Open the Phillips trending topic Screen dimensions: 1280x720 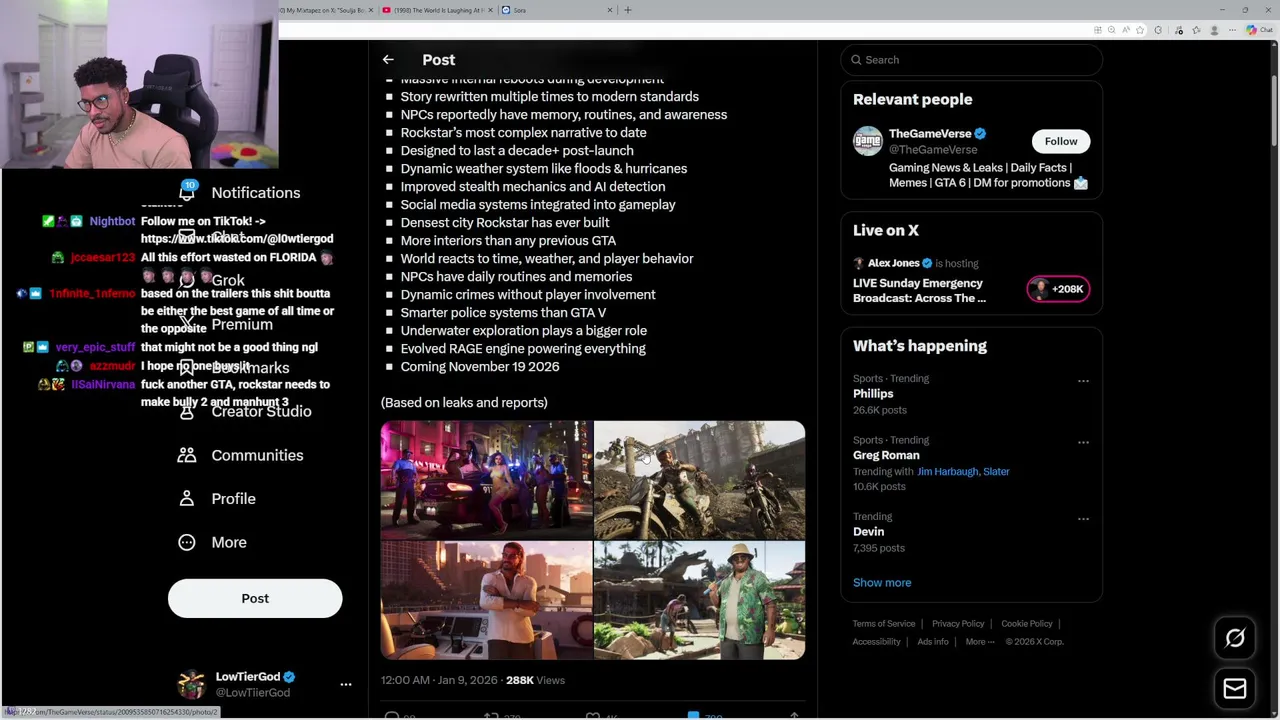pos(873,394)
